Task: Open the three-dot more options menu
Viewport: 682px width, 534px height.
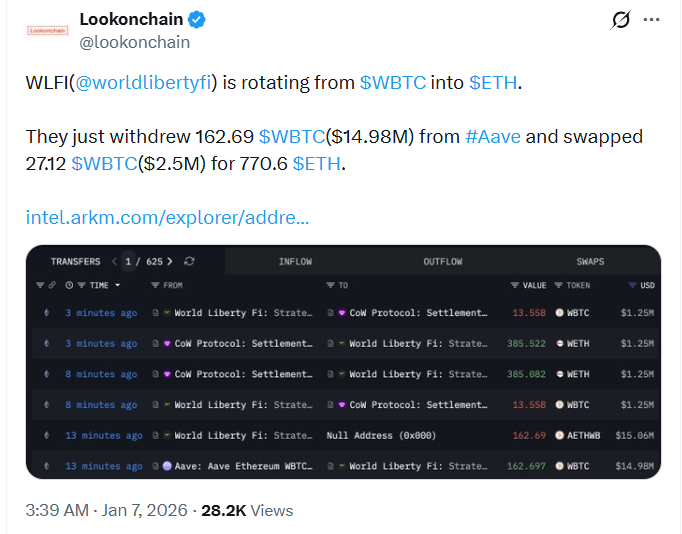Action: pyautogui.click(x=651, y=19)
